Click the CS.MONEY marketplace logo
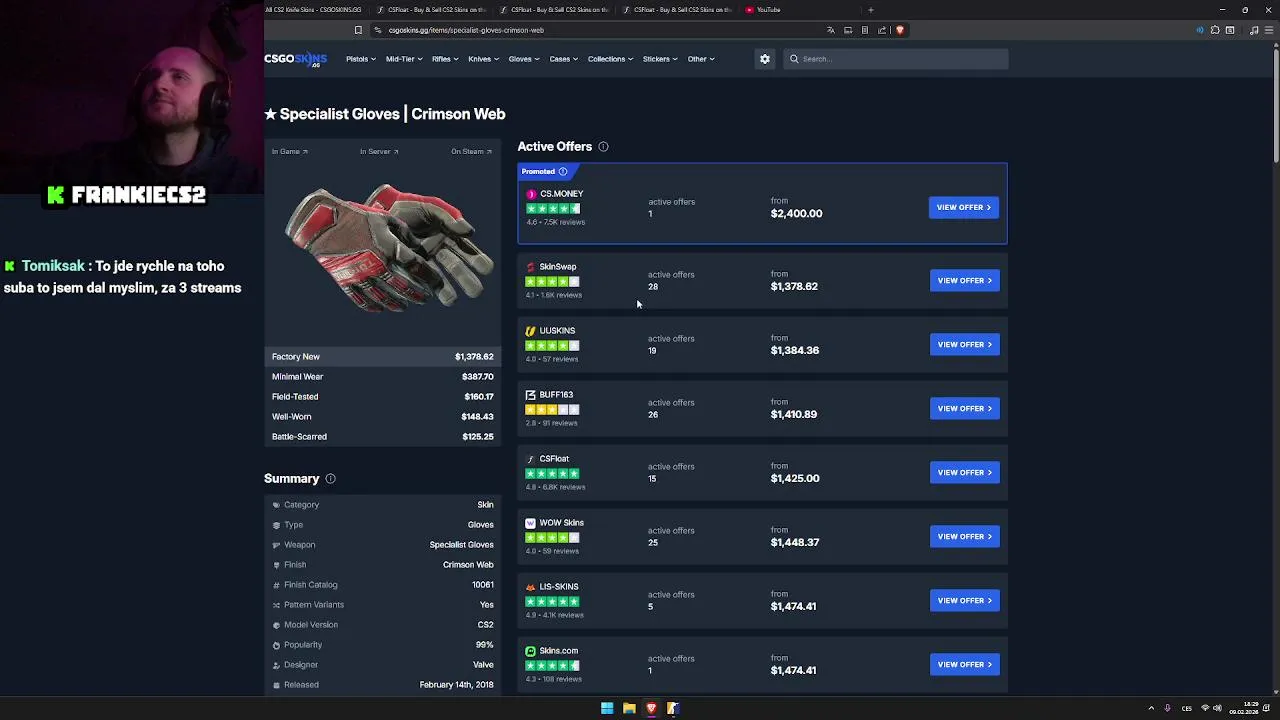The width and height of the screenshot is (1280, 720). [531, 194]
